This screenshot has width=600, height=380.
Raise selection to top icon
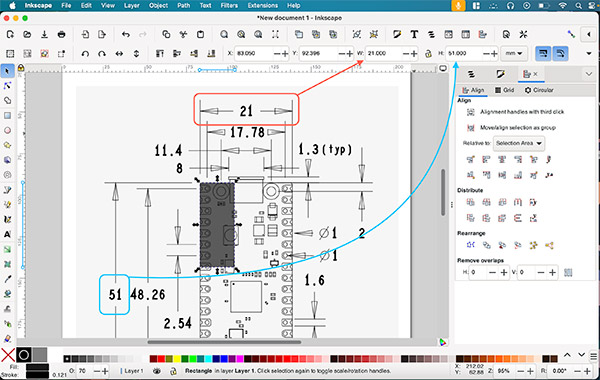click(160, 54)
